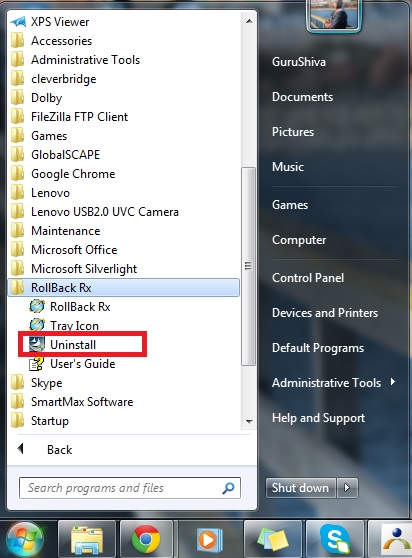412x558 pixels.
Task: Open the Shut down options arrow
Action: (347, 488)
